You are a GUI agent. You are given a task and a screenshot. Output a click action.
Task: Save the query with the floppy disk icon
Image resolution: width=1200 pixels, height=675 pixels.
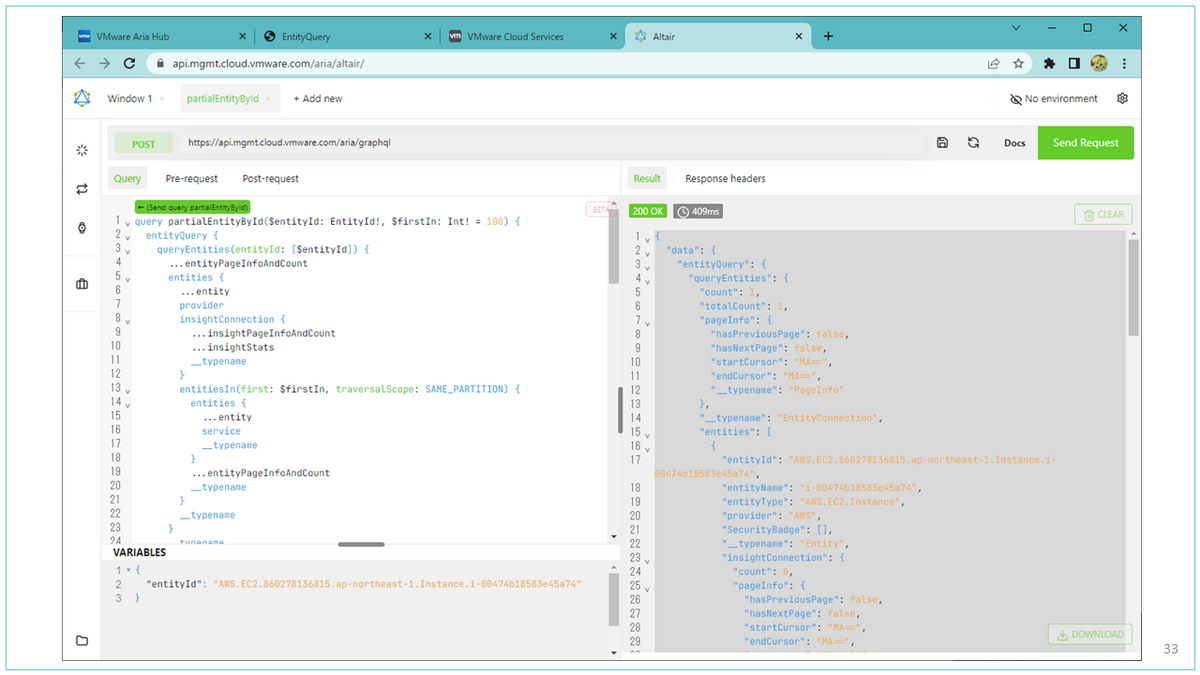pos(942,143)
